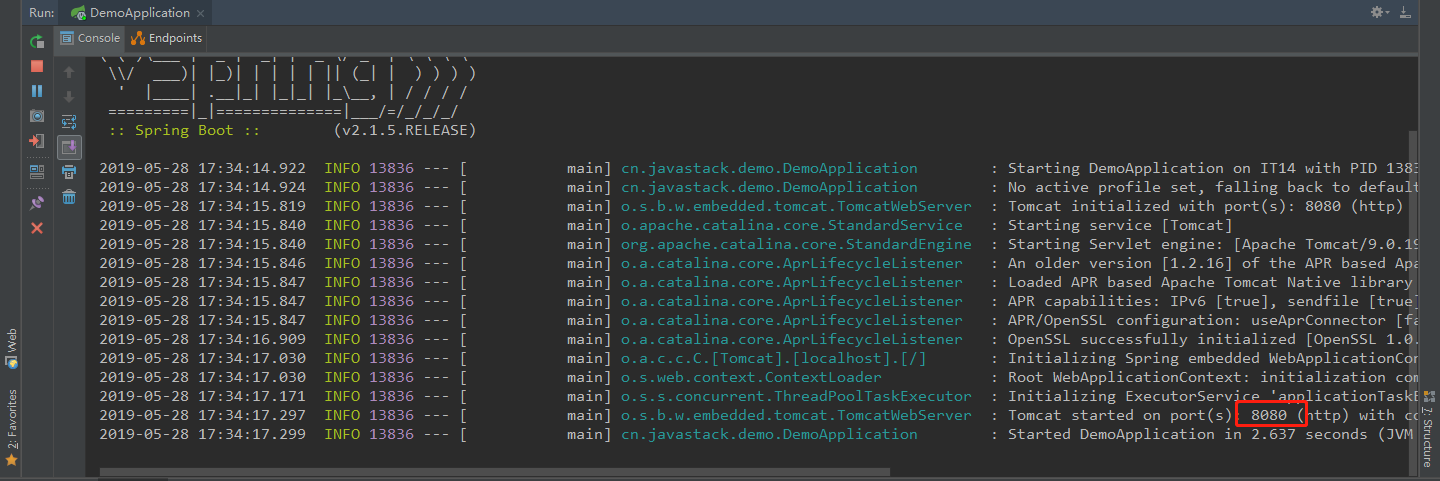
Task: Dump threads using the camera icon
Action: pyautogui.click(x=37, y=116)
